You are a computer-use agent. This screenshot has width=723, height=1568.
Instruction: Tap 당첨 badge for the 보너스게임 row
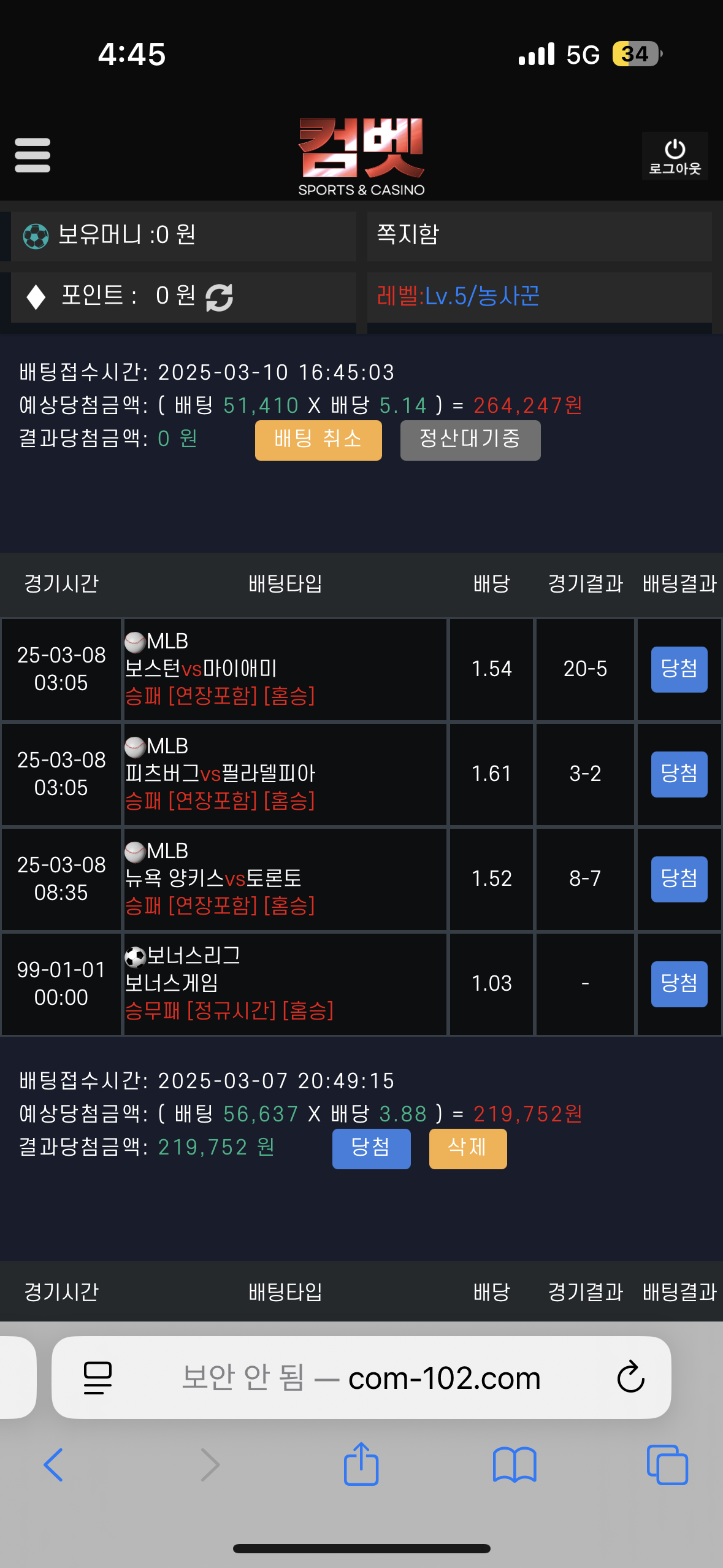coord(679,984)
